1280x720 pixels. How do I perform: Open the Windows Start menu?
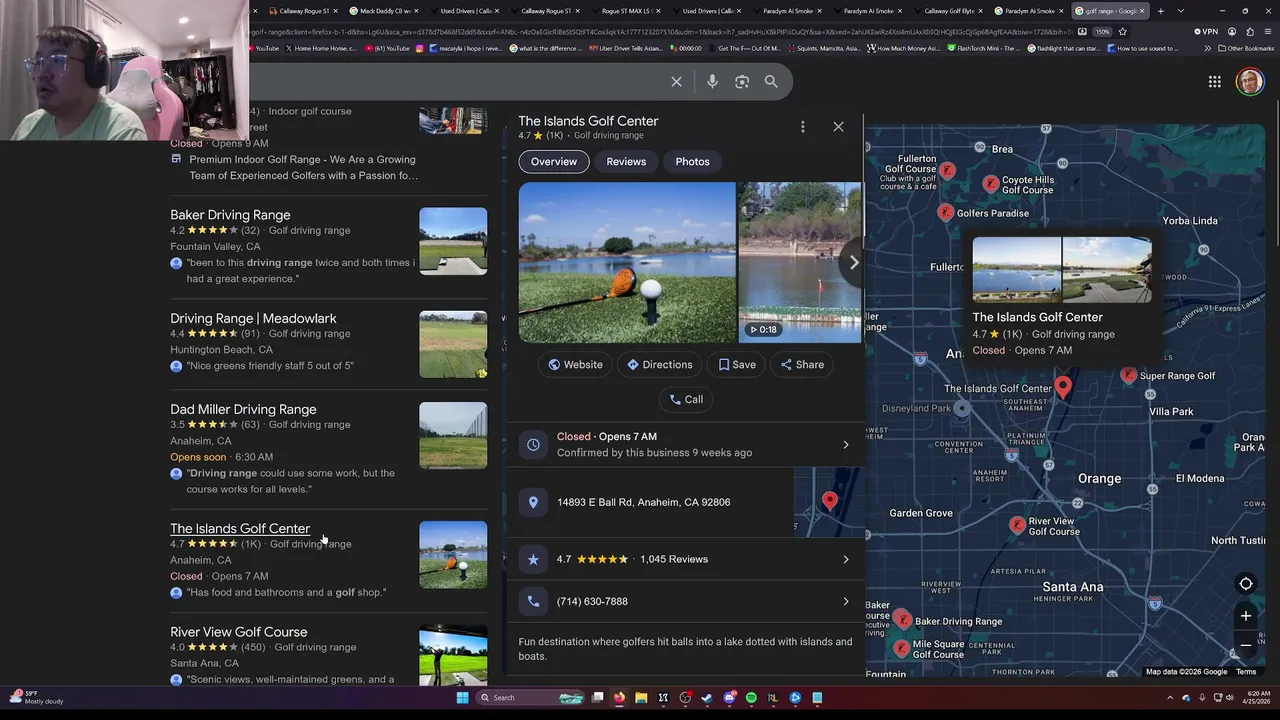462,698
